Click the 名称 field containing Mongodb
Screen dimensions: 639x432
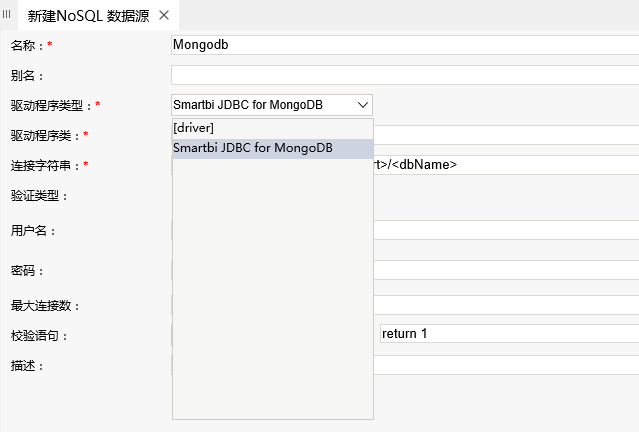[405, 45]
